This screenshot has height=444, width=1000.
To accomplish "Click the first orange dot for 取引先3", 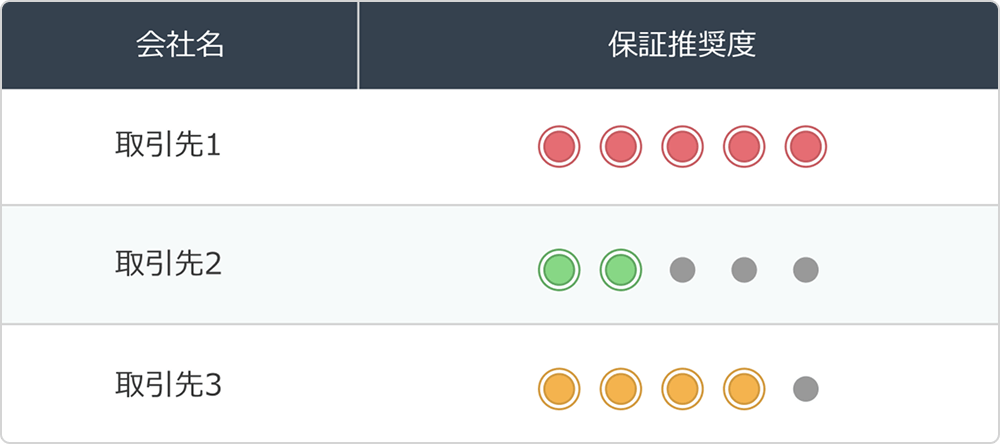I will (x=559, y=388).
